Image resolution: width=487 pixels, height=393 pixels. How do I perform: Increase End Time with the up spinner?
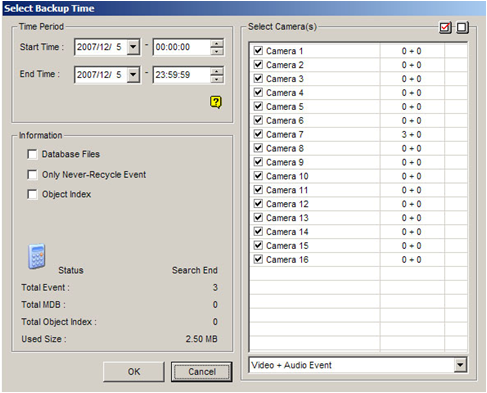(x=217, y=71)
